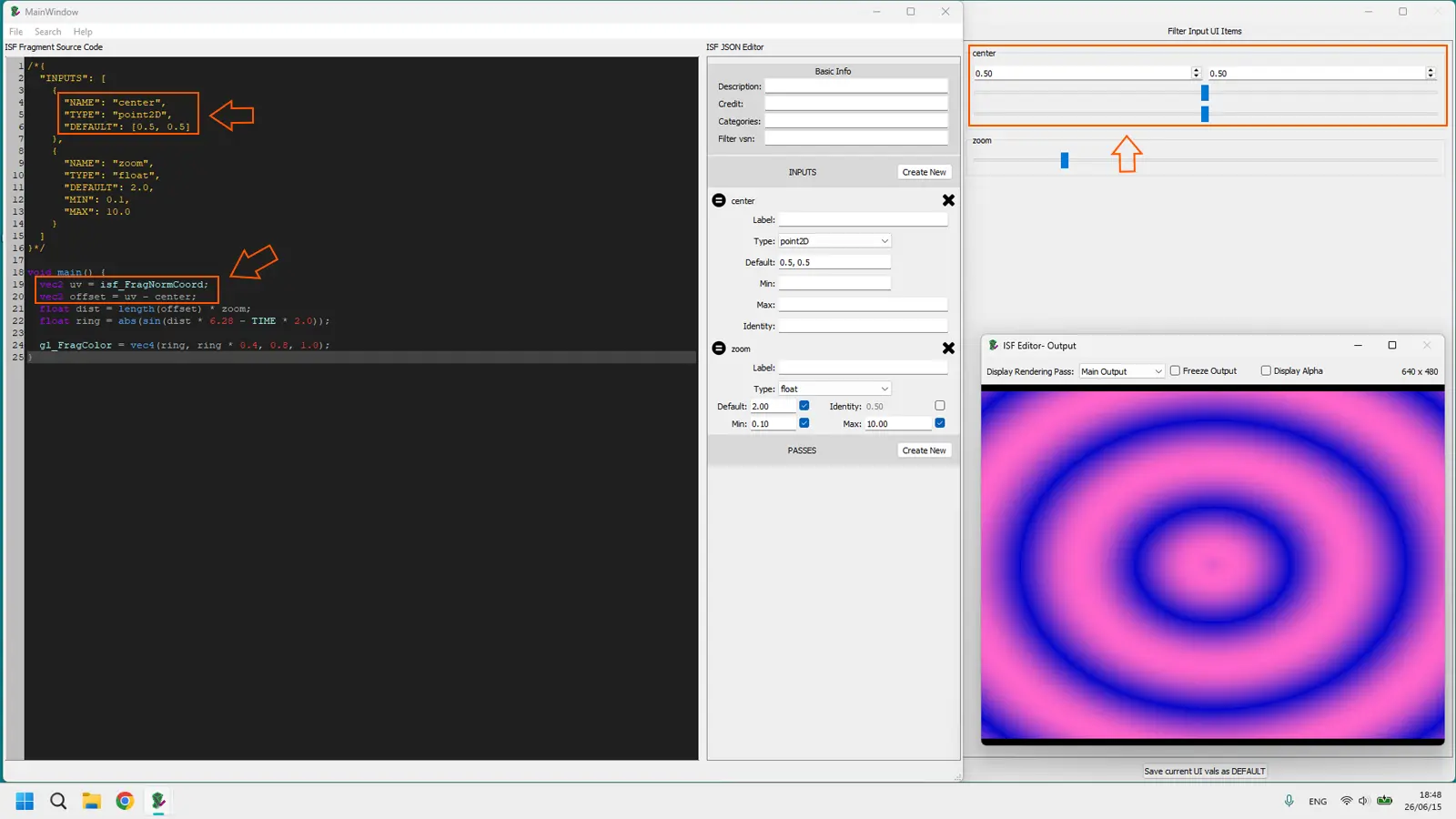Viewport: 1456px width, 819px height.
Task: Click center Default field showing 0.5, 0.5
Action: [834, 262]
